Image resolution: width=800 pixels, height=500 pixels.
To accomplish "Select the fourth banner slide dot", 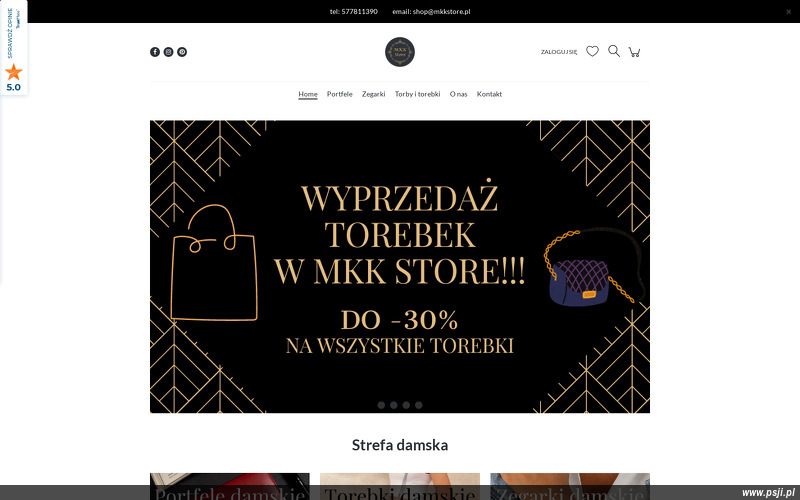I will click(418, 405).
